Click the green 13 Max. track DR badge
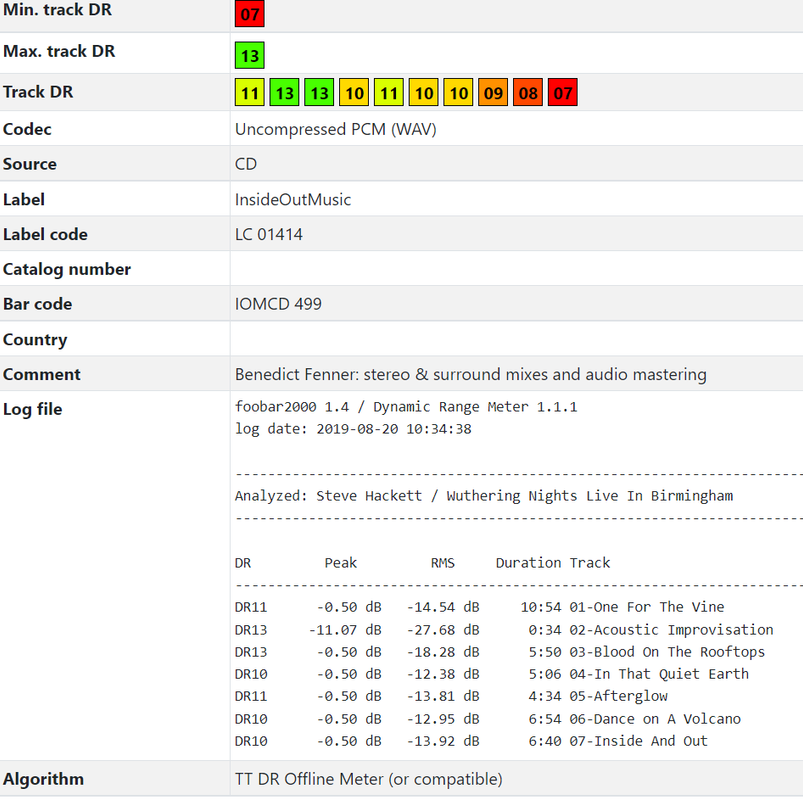The height and width of the screenshot is (800, 803). coord(249,55)
